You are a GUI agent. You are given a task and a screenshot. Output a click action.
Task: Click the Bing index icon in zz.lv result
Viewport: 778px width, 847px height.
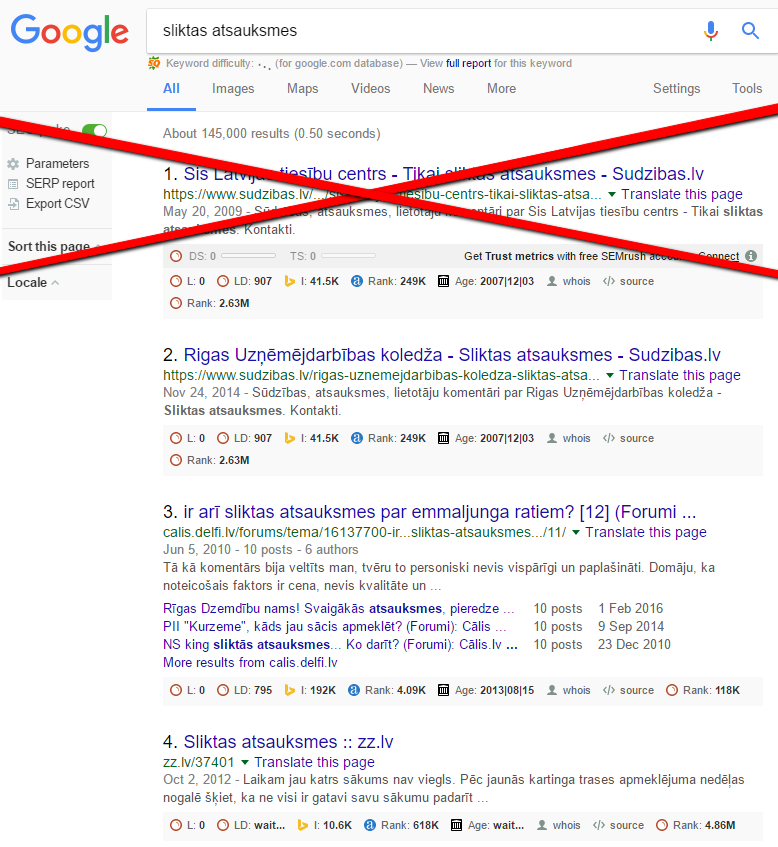303,825
